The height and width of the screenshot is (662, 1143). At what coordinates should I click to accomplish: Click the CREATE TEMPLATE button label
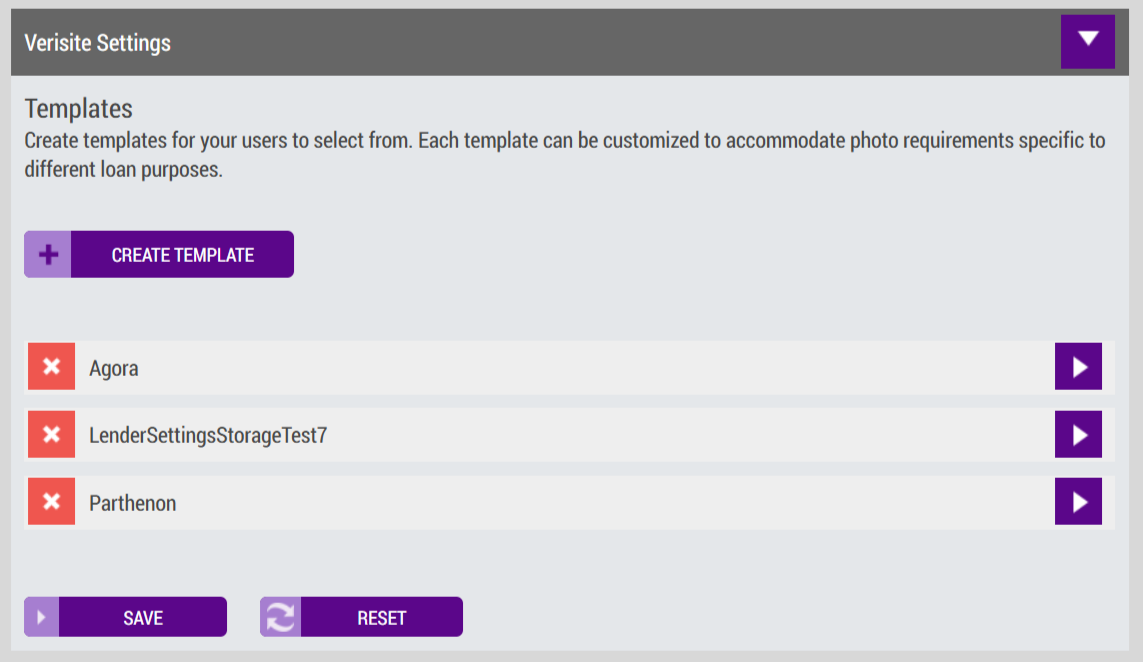pyautogui.click(x=182, y=255)
